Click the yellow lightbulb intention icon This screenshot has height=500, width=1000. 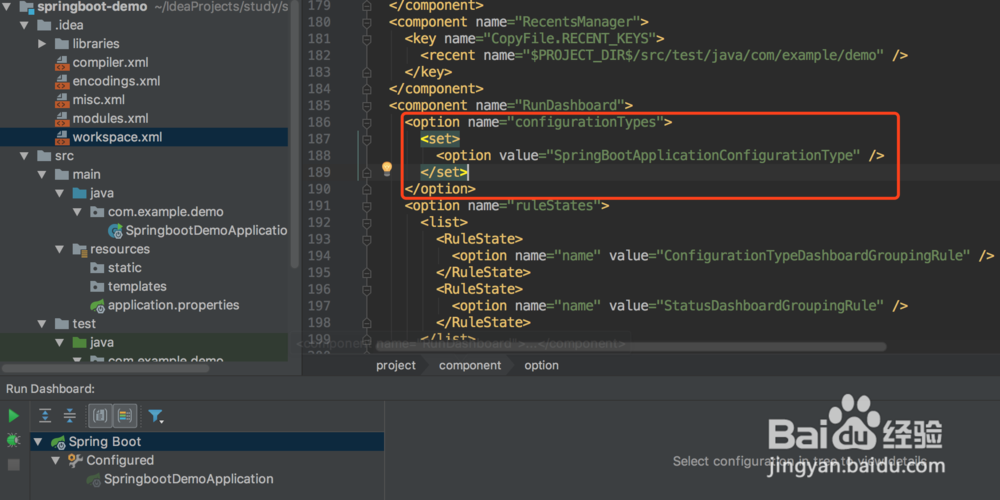[x=387, y=169]
